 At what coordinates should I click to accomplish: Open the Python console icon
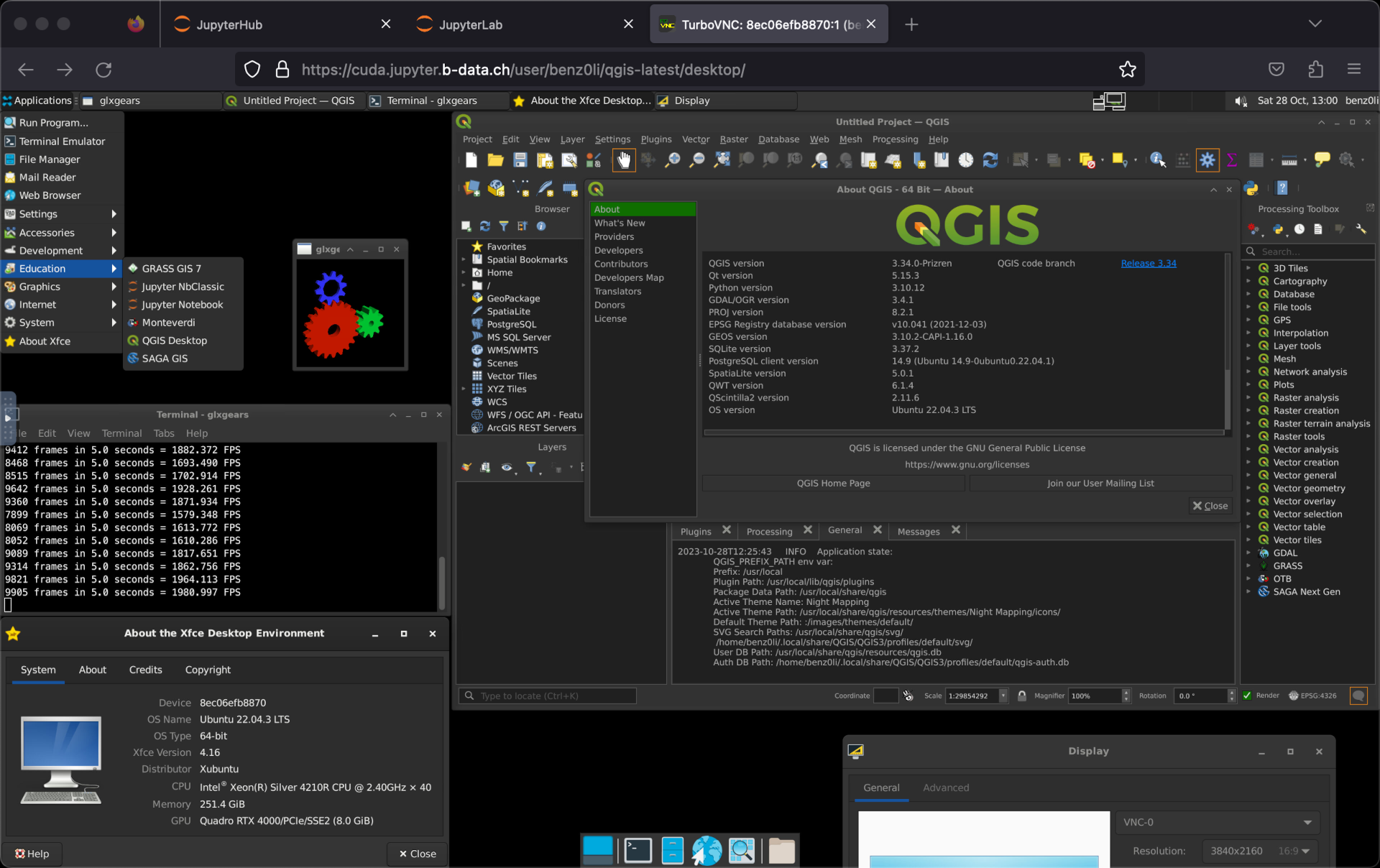(x=1251, y=188)
